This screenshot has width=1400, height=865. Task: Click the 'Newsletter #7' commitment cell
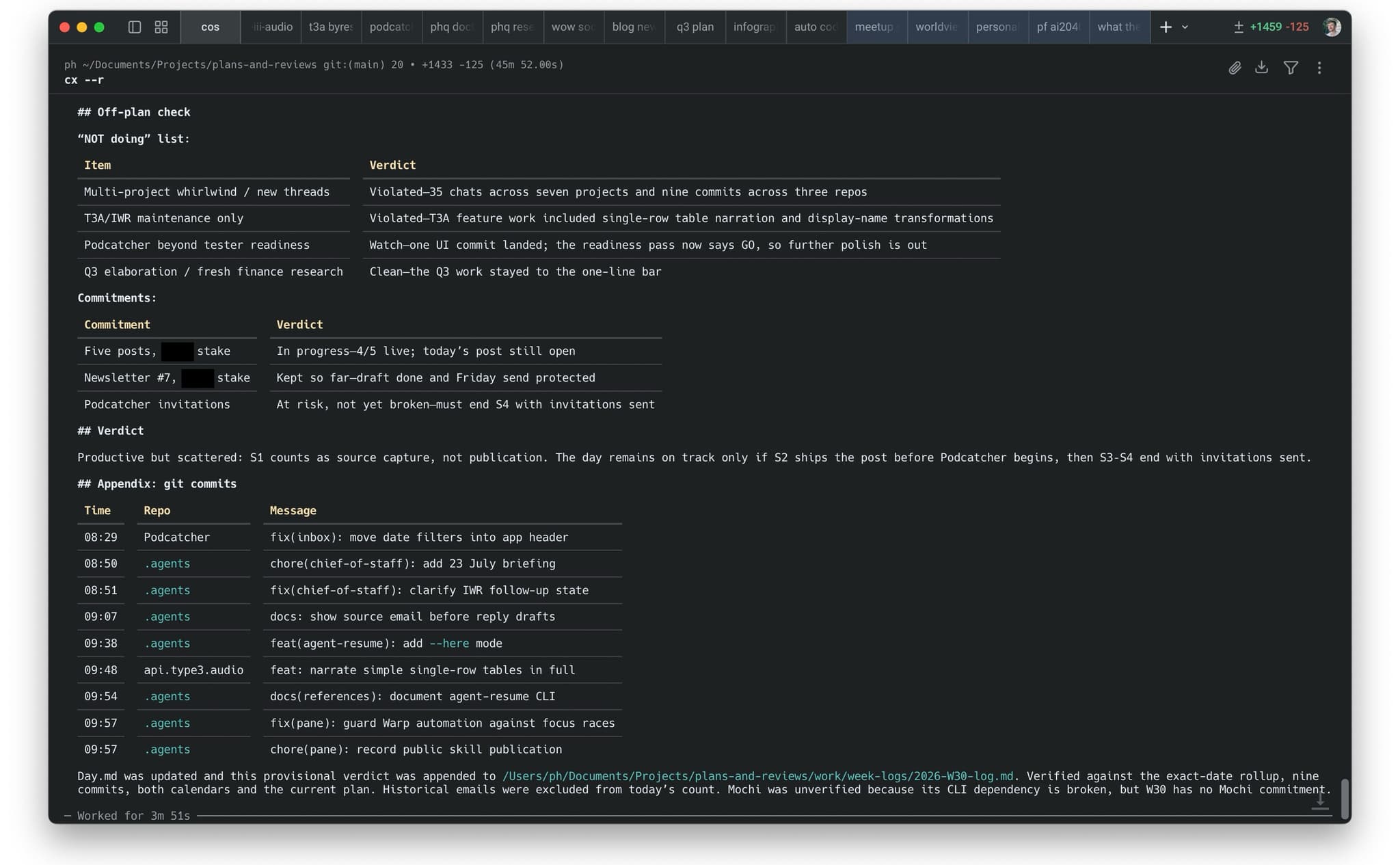coord(167,377)
